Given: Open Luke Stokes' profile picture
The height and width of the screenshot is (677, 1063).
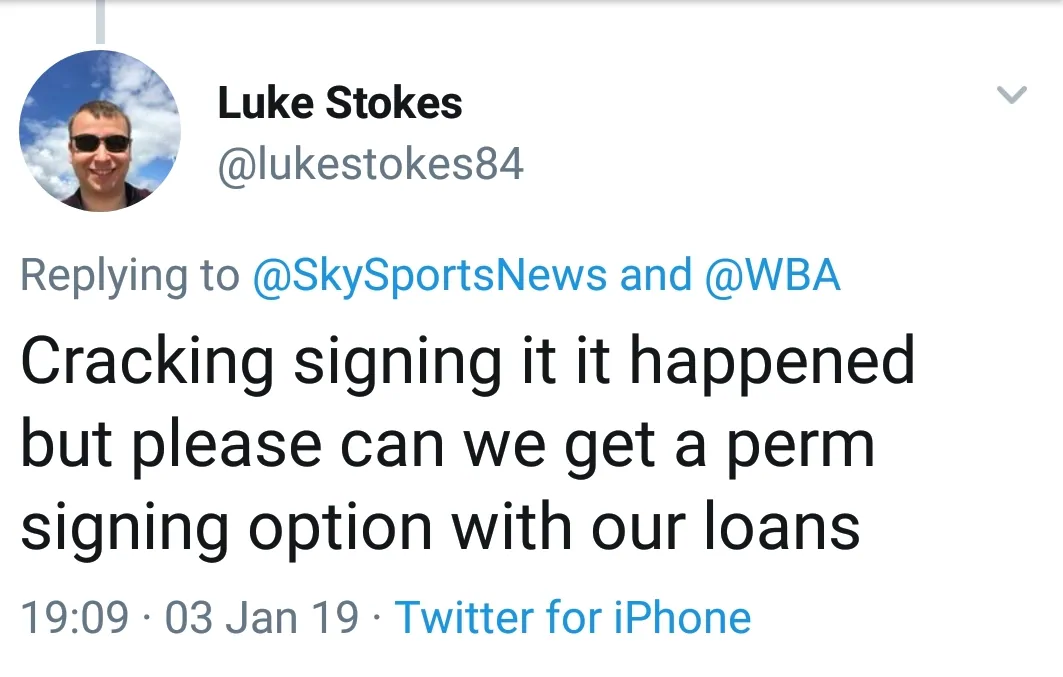Looking at the screenshot, I should [99, 131].
